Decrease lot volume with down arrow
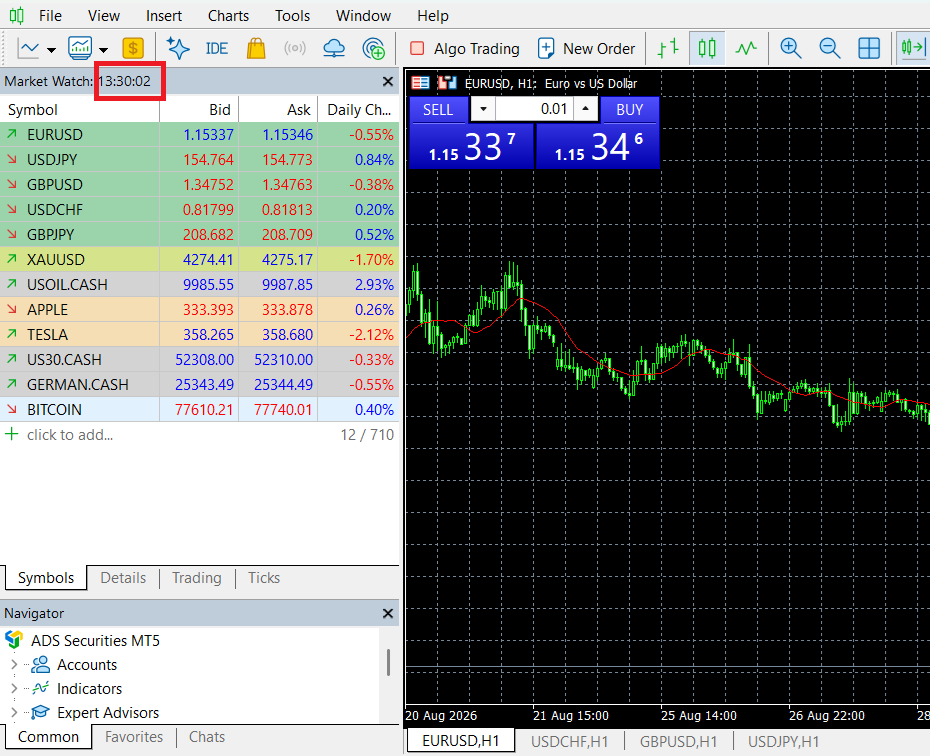930x756 pixels. pyautogui.click(x=483, y=109)
